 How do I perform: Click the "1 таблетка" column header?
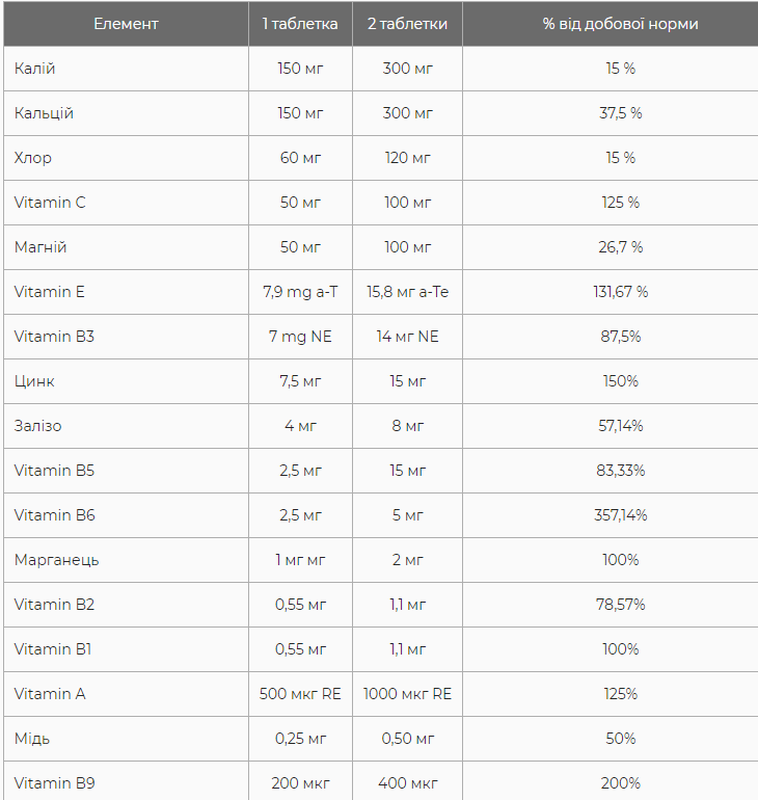pyautogui.click(x=300, y=24)
